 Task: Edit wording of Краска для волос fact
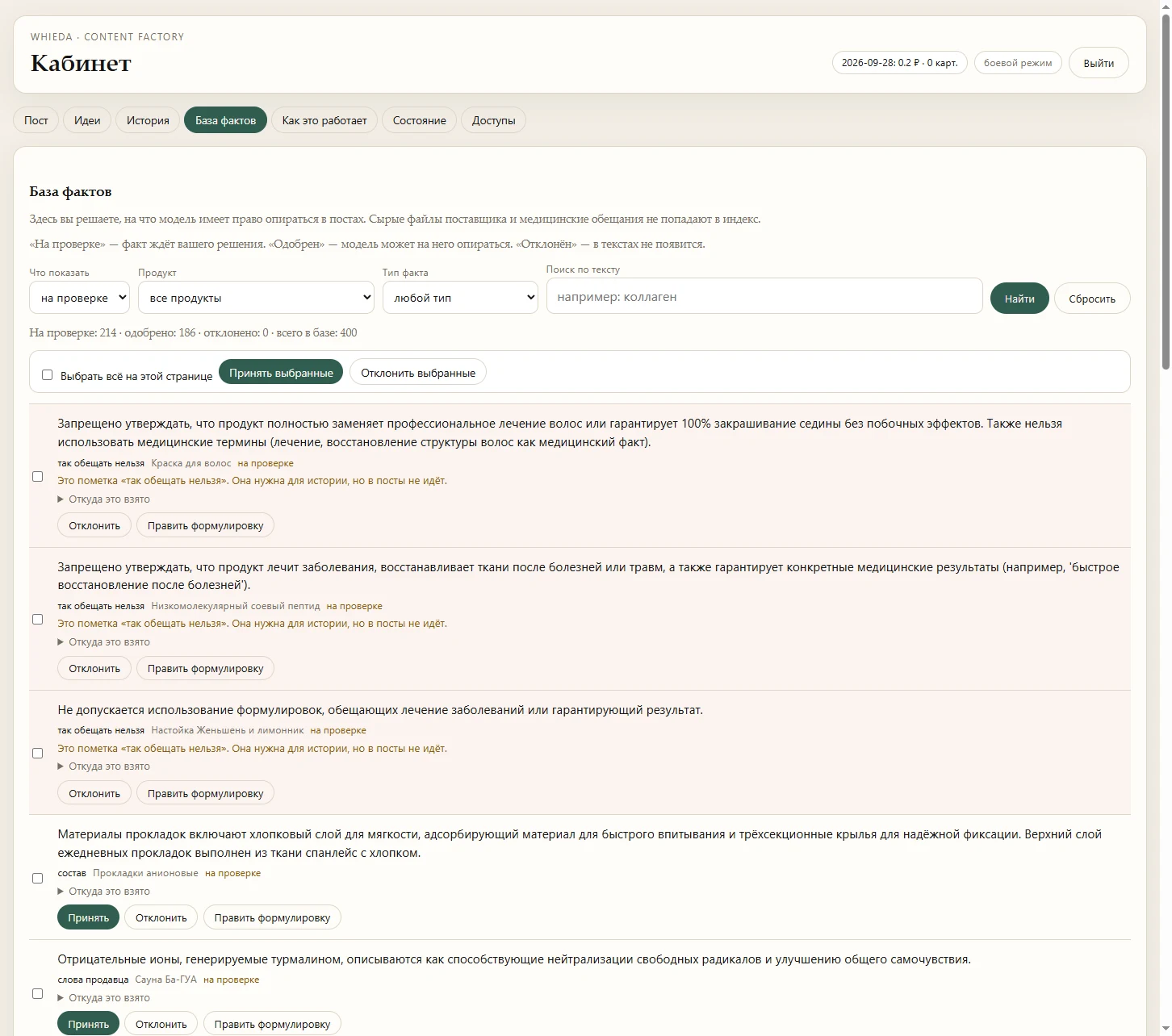click(206, 525)
